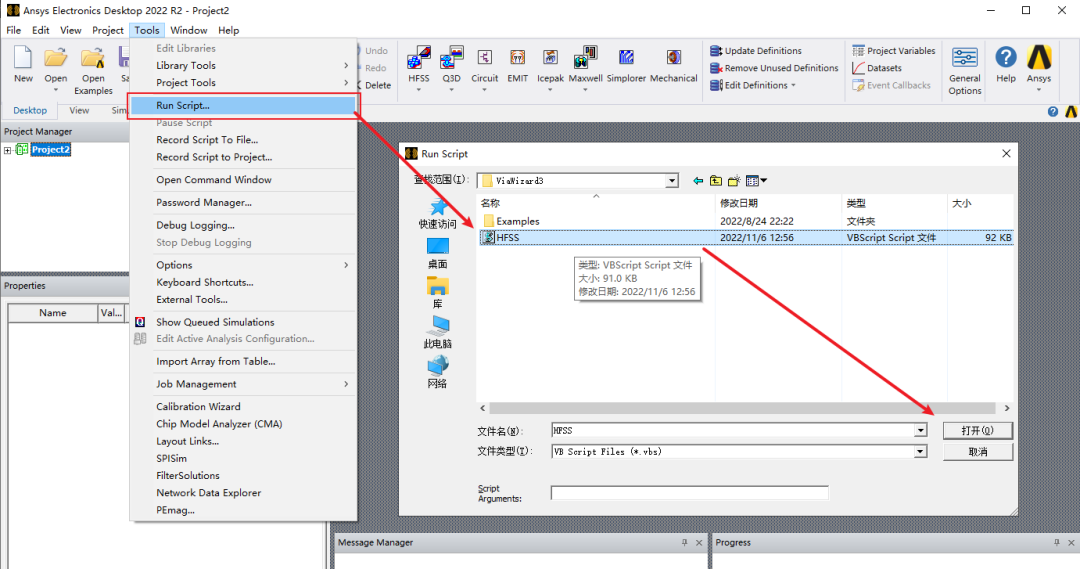Go up one folder level in Run Script
Image resolution: width=1080 pixels, height=569 pixels.
coord(716,180)
